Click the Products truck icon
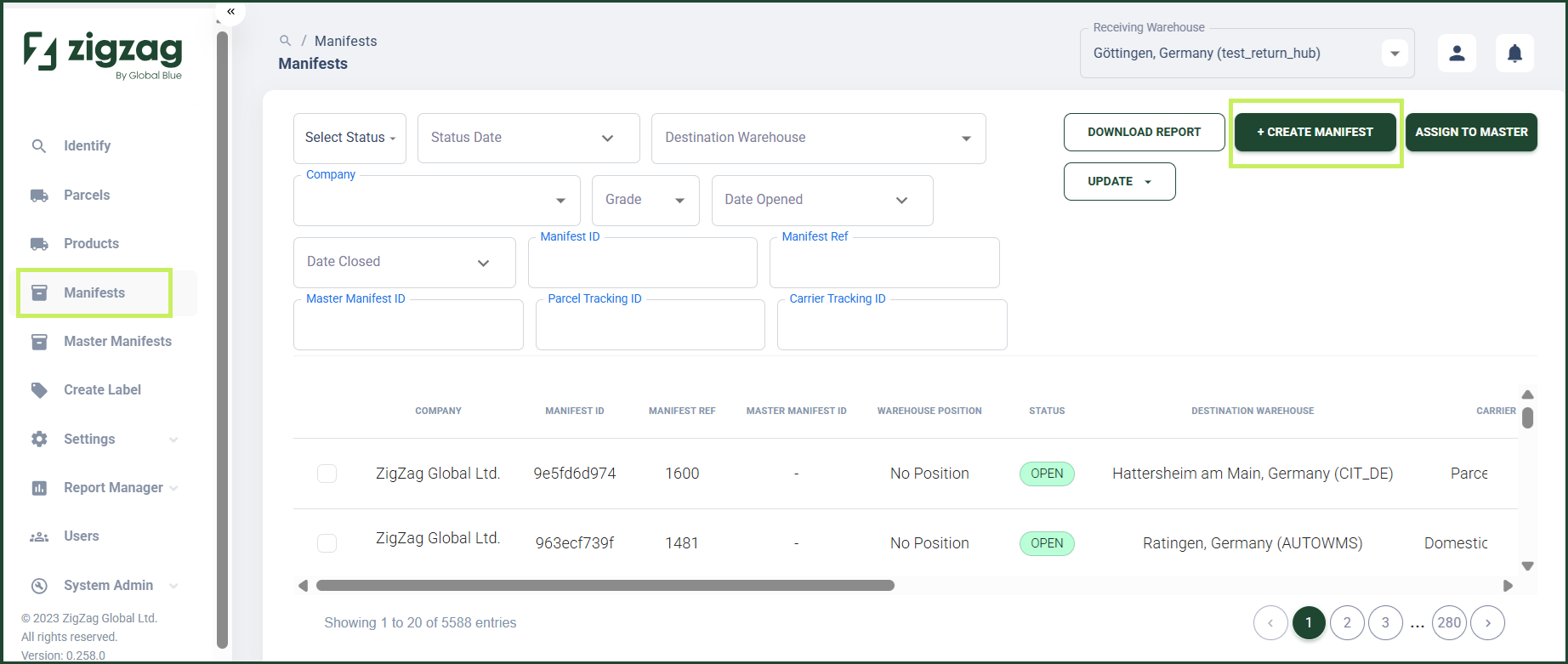The height and width of the screenshot is (664, 1568). pyautogui.click(x=39, y=244)
